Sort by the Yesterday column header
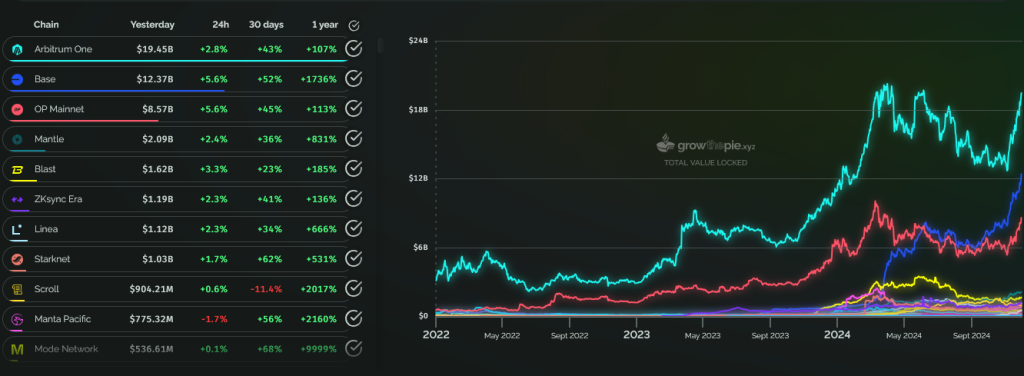The width and height of the screenshot is (1024, 376). pyautogui.click(x=152, y=25)
